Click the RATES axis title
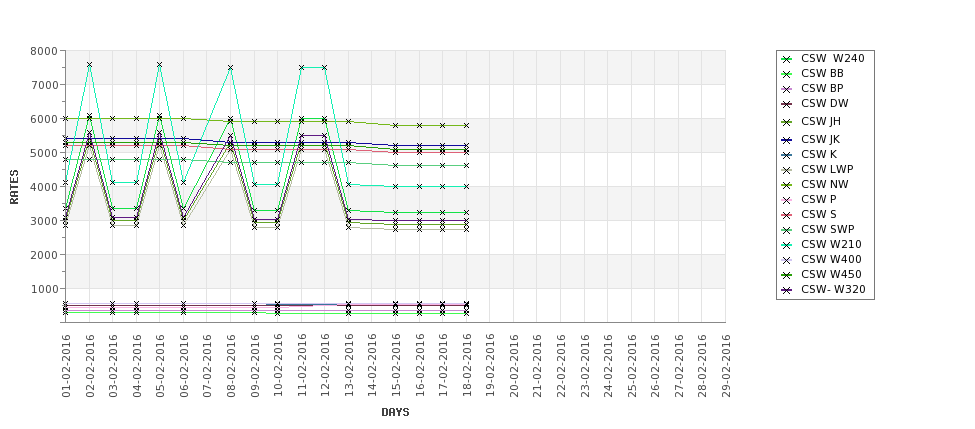The width and height of the screenshot is (975, 429). click(14, 187)
